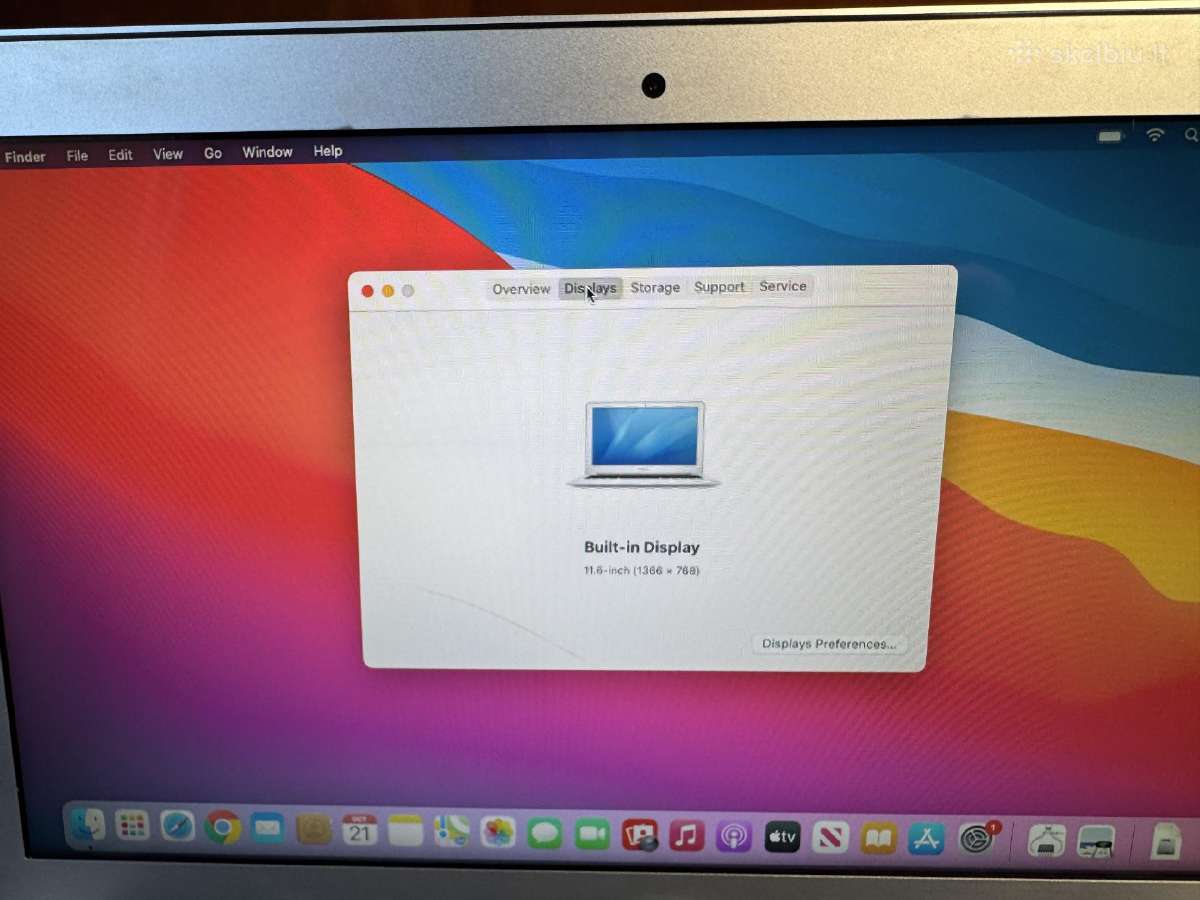The width and height of the screenshot is (1200, 900).
Task: Open the Mail app in the Dock
Action: point(267,827)
